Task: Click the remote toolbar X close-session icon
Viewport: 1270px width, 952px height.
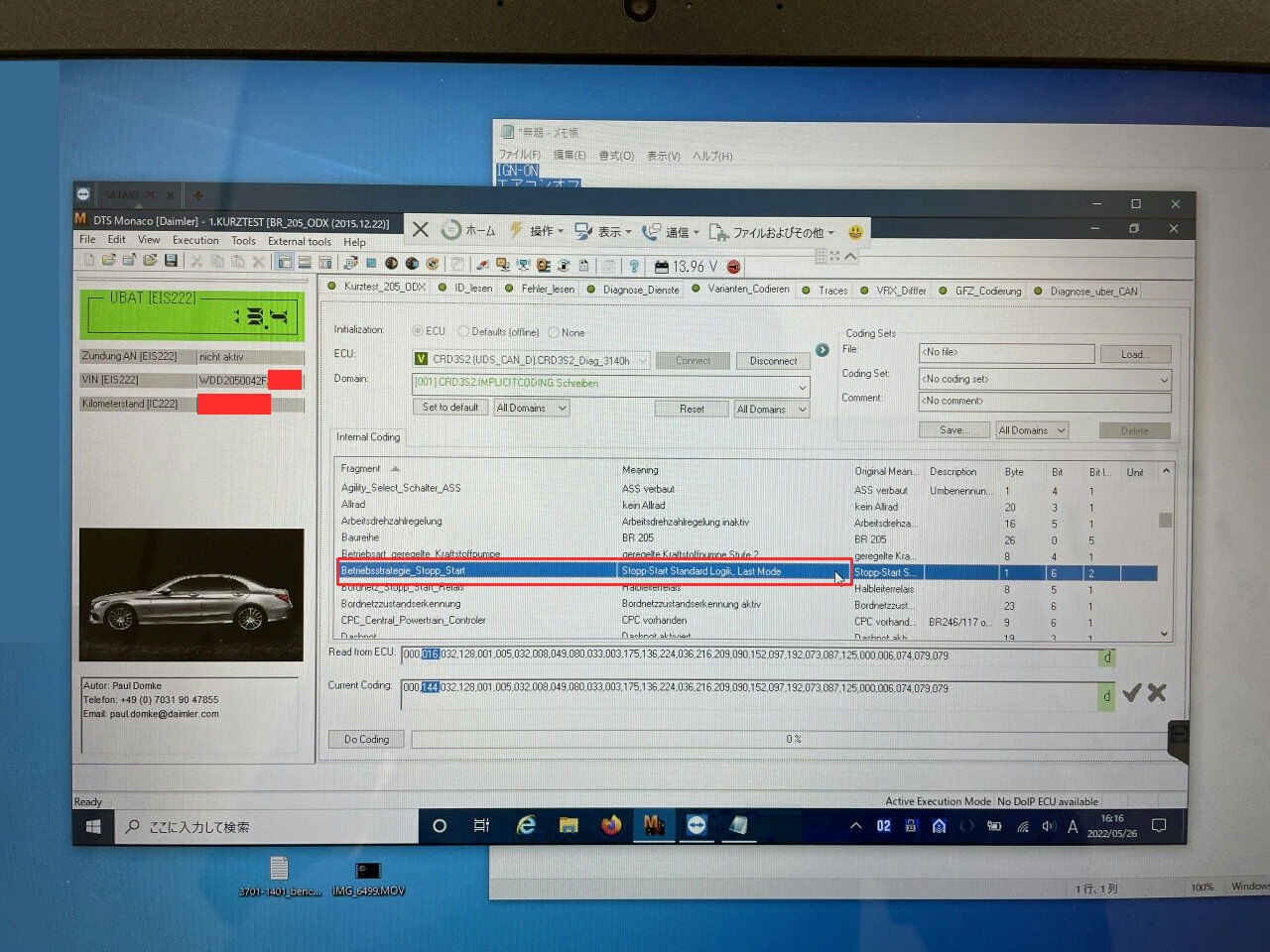Action: pyautogui.click(x=421, y=229)
